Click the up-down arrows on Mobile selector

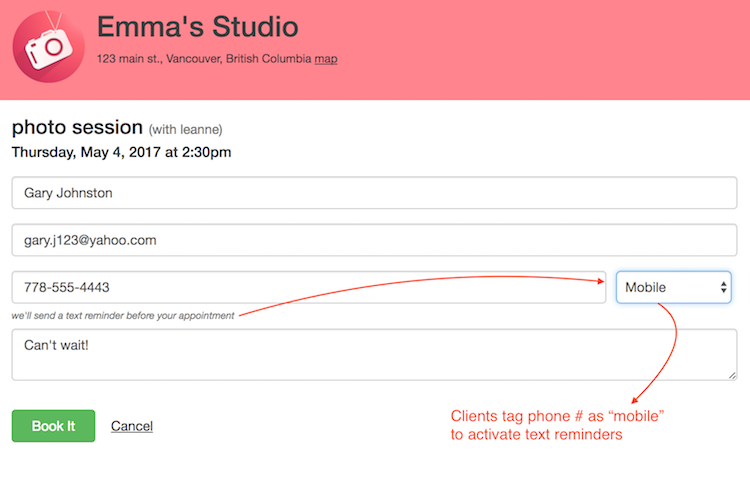click(x=723, y=287)
